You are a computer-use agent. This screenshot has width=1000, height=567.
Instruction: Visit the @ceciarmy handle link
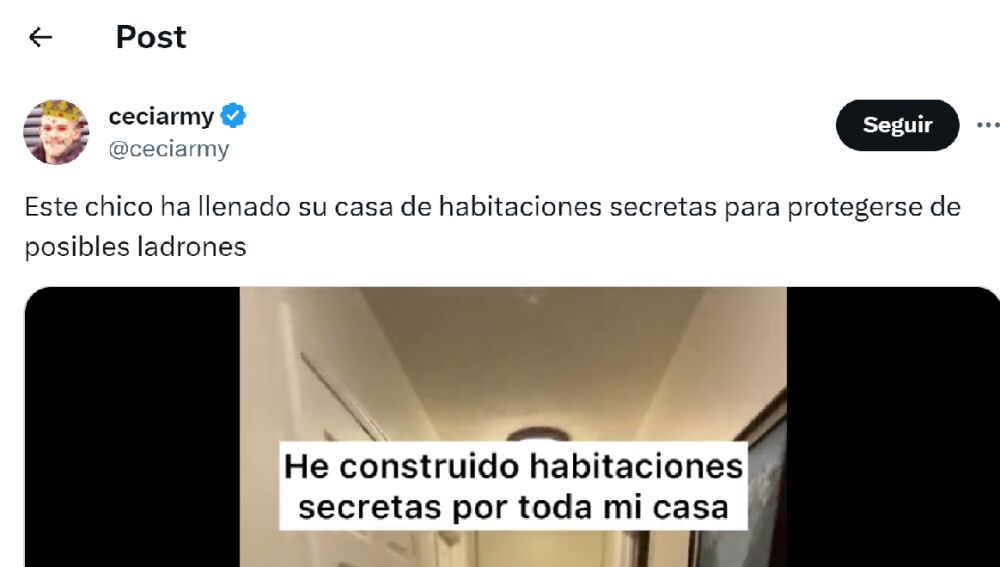[169, 149]
